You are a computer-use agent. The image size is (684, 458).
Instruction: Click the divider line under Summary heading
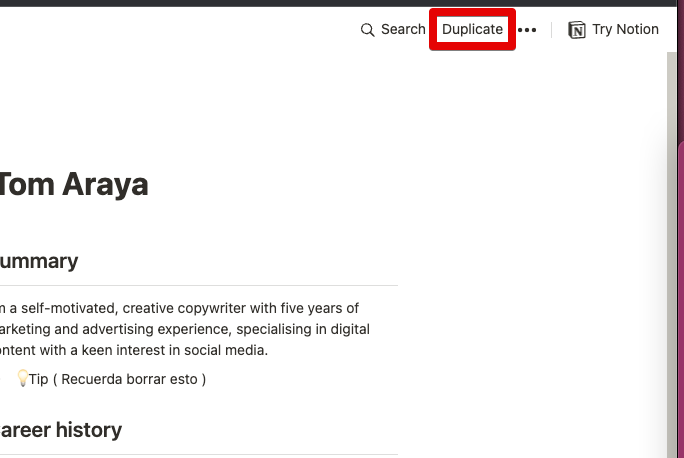pyautogui.click(x=199, y=286)
